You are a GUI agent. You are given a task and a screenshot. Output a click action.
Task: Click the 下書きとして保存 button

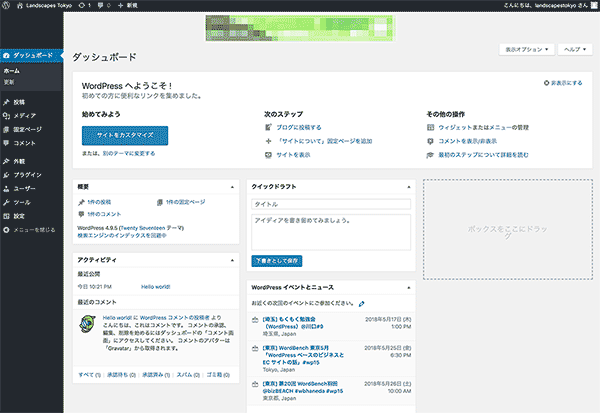click(x=277, y=261)
